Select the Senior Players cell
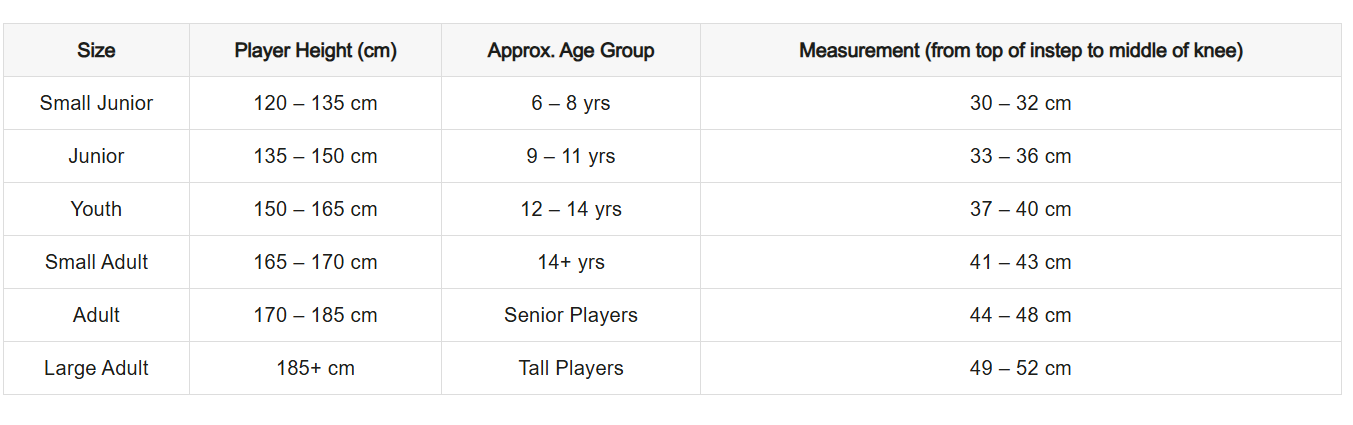 [x=571, y=315]
